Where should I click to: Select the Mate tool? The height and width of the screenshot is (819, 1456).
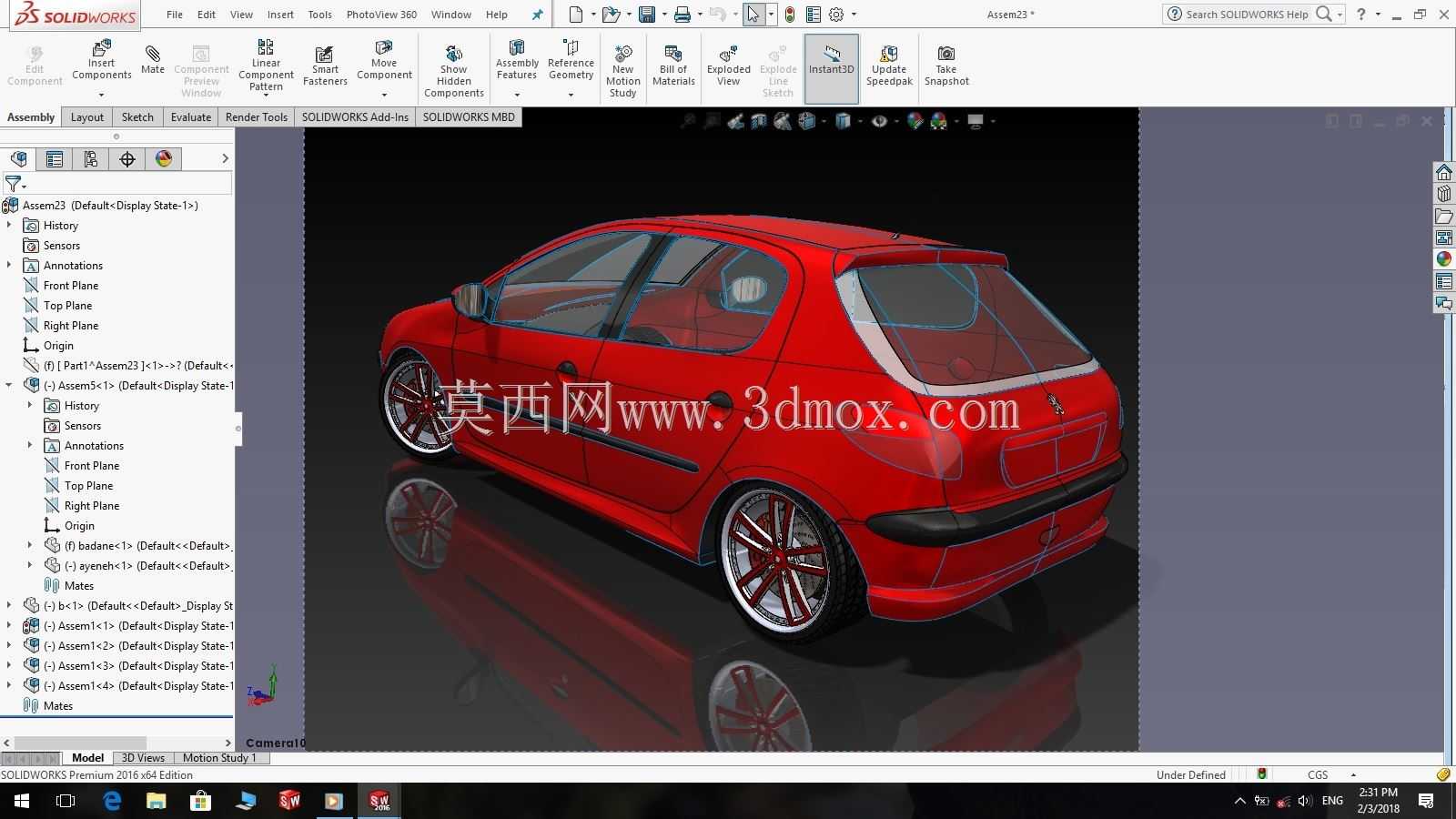coord(153,58)
